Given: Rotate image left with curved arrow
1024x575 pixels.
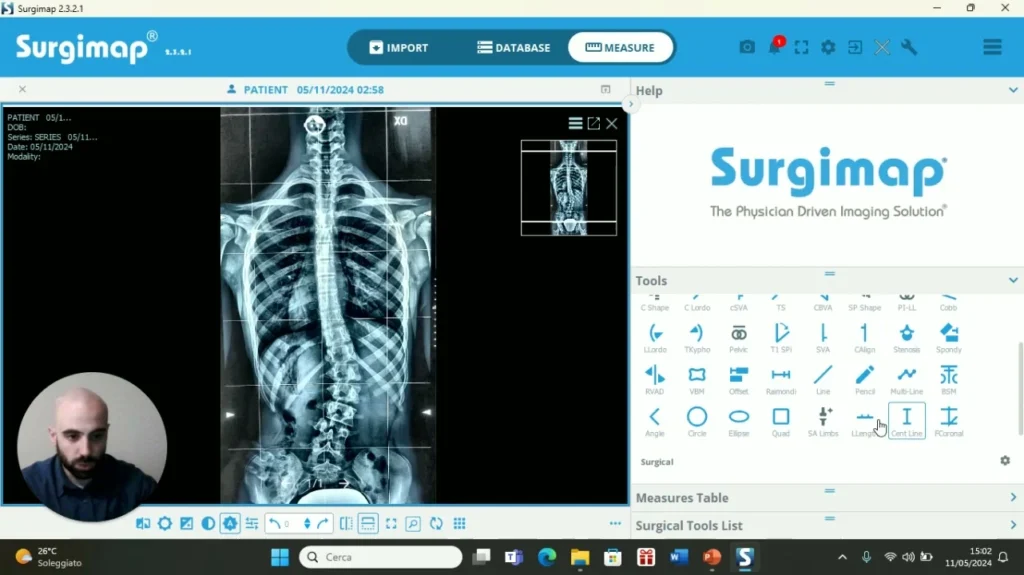Looking at the screenshot, I should [x=274, y=523].
